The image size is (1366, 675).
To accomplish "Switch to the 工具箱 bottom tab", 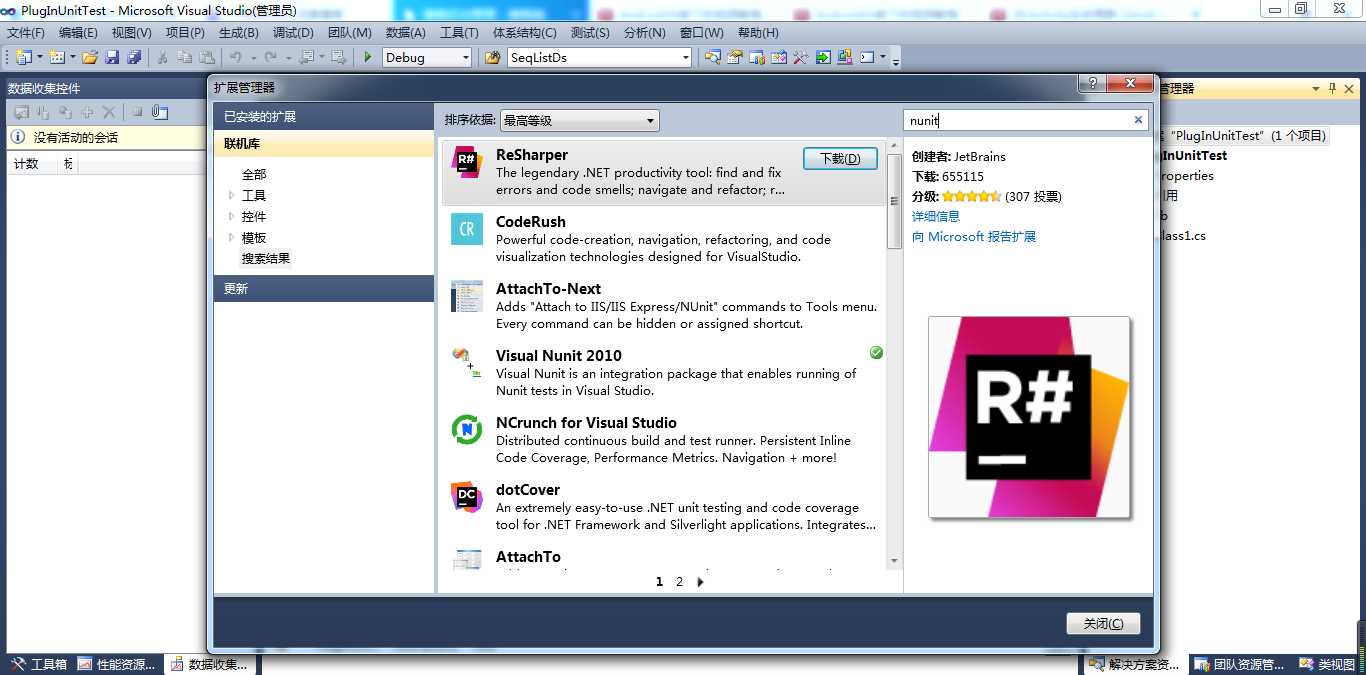I will [x=40, y=664].
